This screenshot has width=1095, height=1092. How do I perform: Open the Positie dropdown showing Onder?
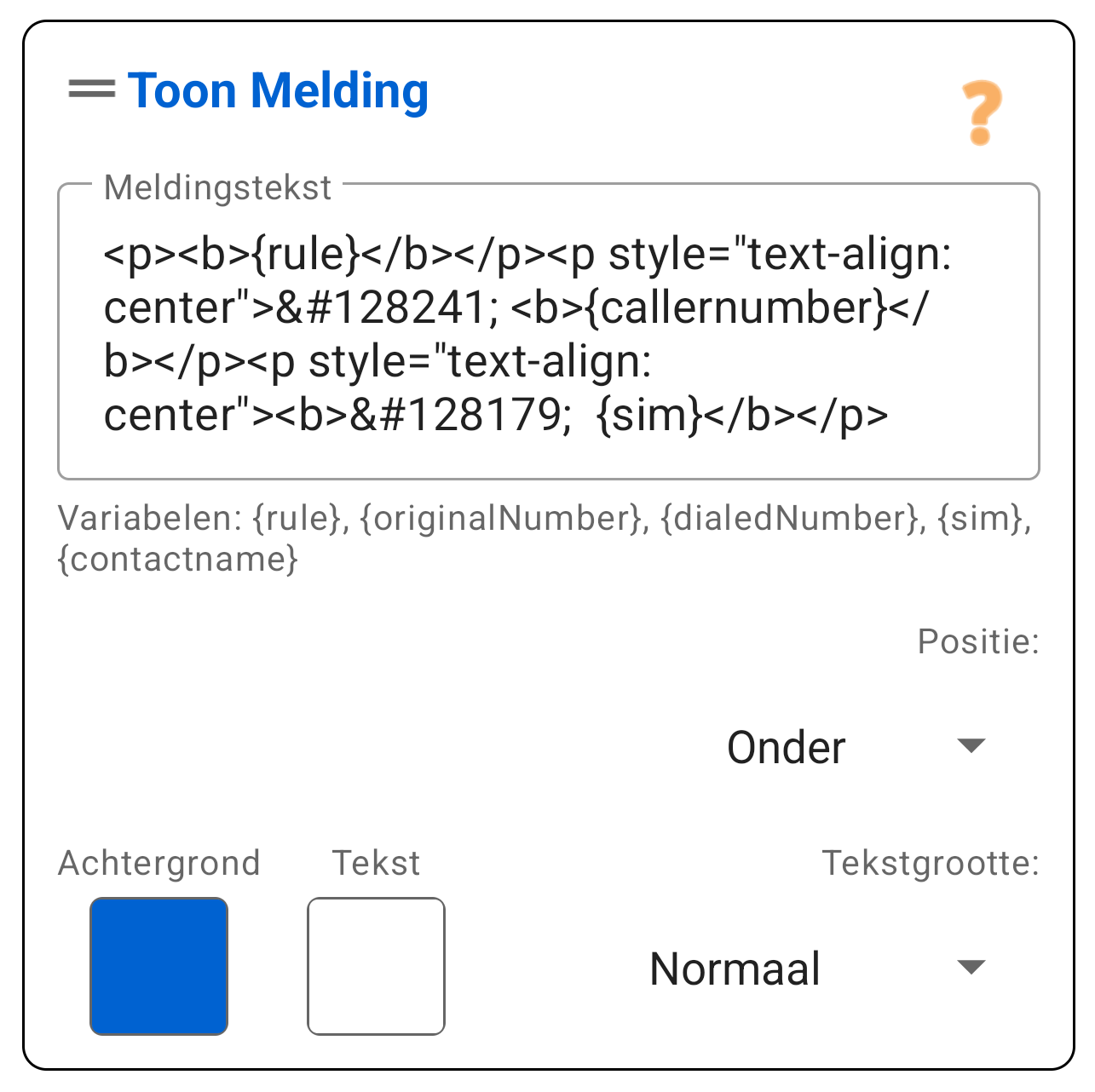coord(786,747)
